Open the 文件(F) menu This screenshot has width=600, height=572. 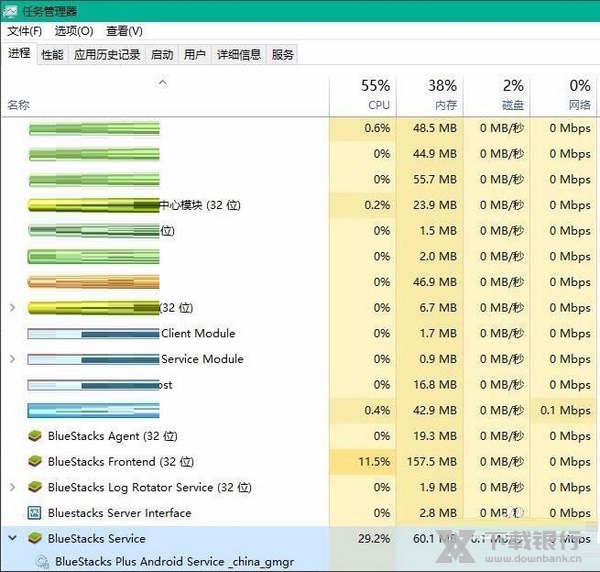25,31
